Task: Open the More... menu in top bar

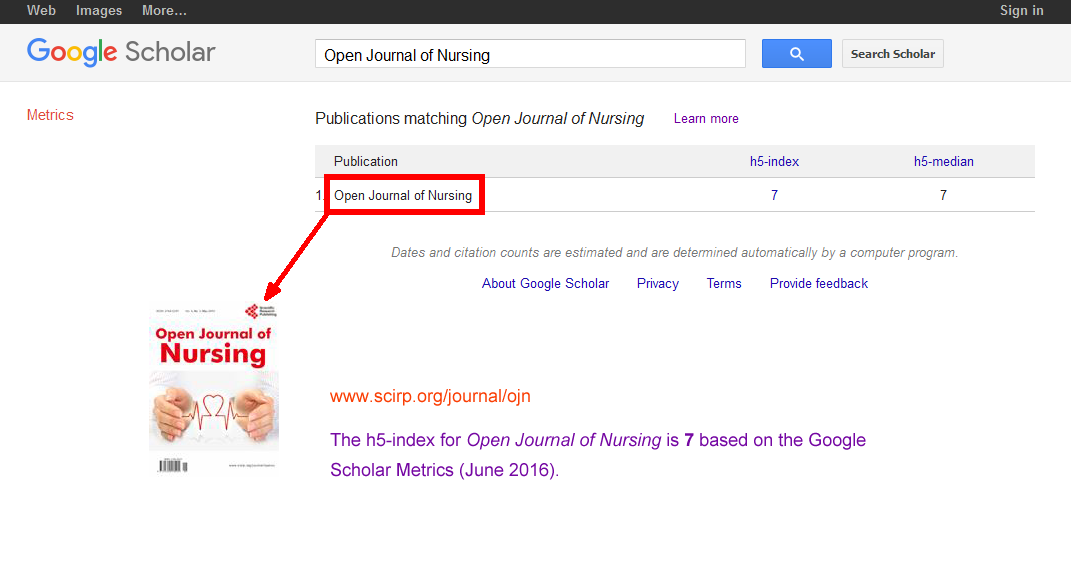Action: [x=164, y=11]
